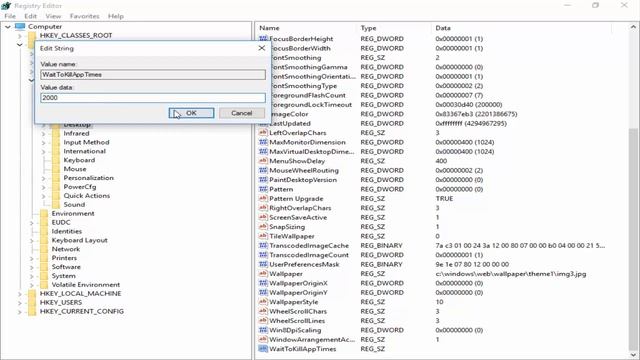Click the TileWallpaper string icon
The image size is (640, 360).
click(263, 236)
